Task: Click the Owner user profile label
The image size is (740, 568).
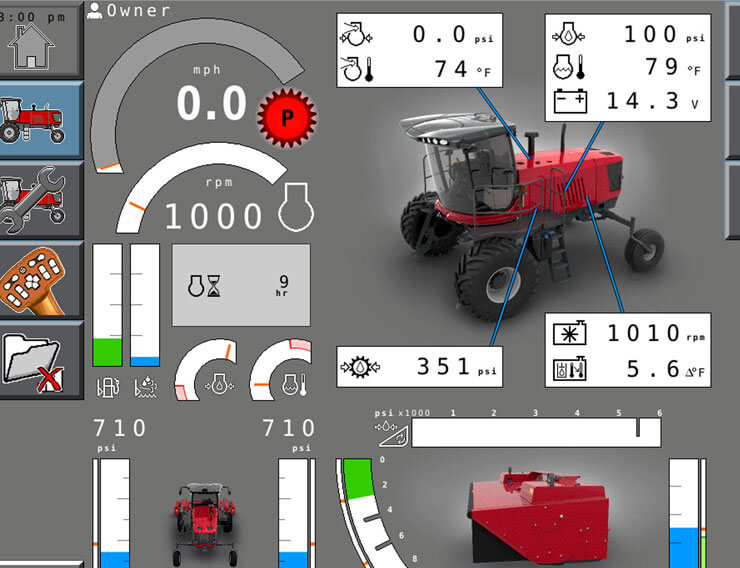Action: tap(130, 11)
